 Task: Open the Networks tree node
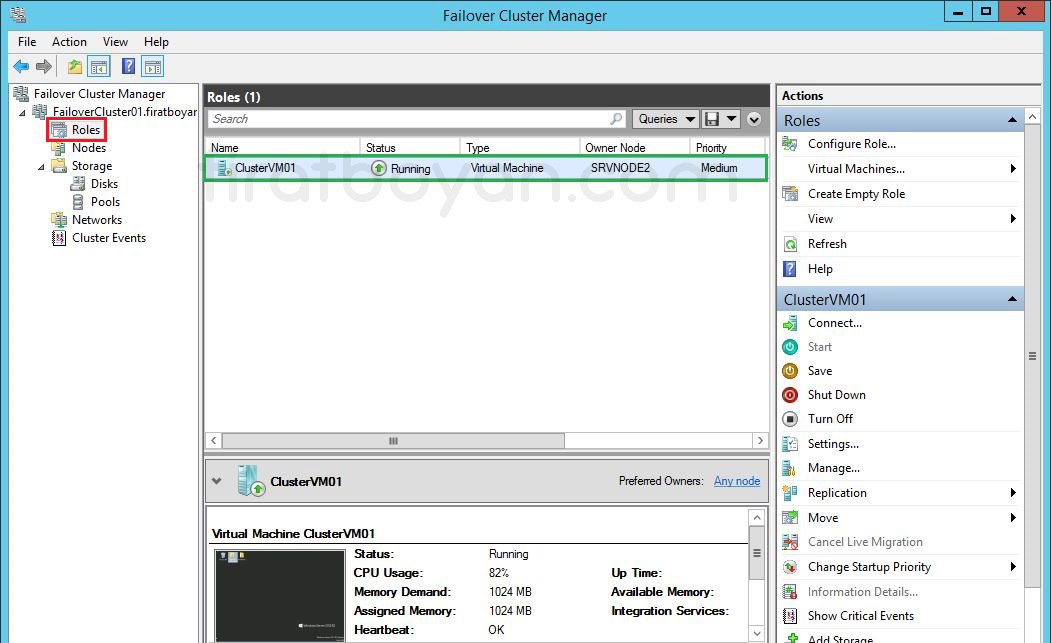pos(97,220)
